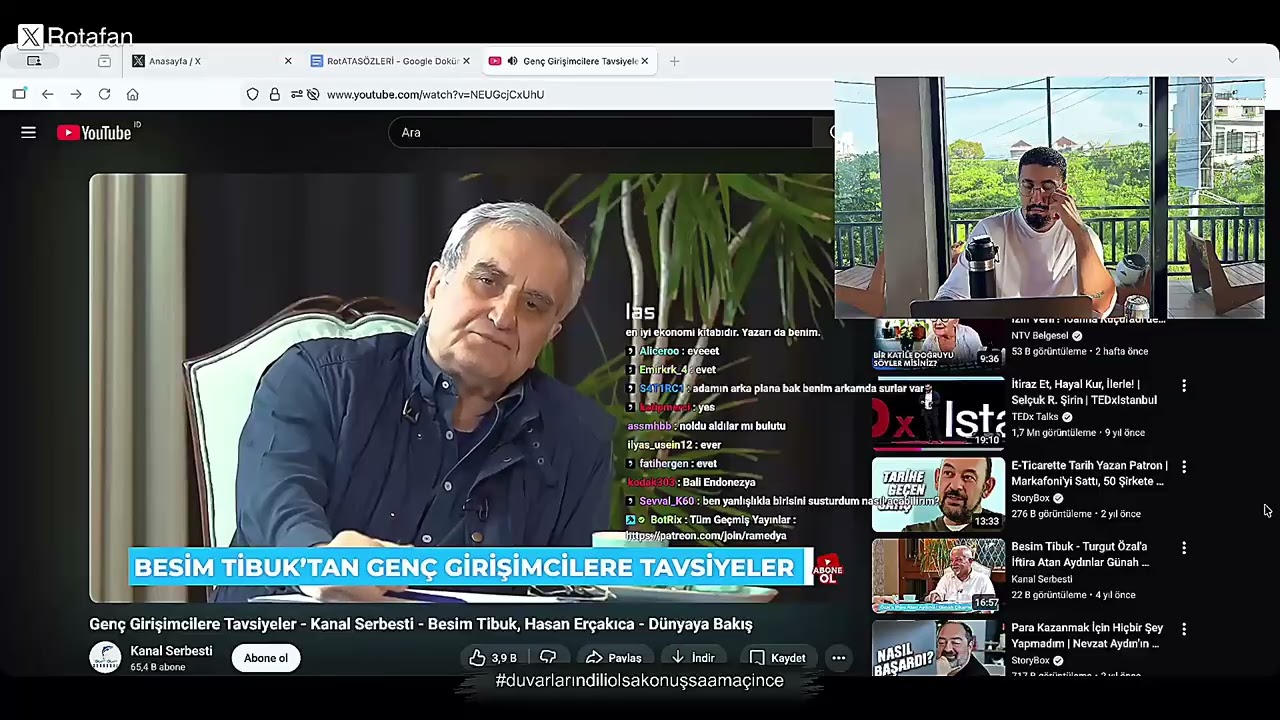Screen dimensions: 1280x720
Task: Open the NTV Belgesel channel name
Action: click(1039, 336)
